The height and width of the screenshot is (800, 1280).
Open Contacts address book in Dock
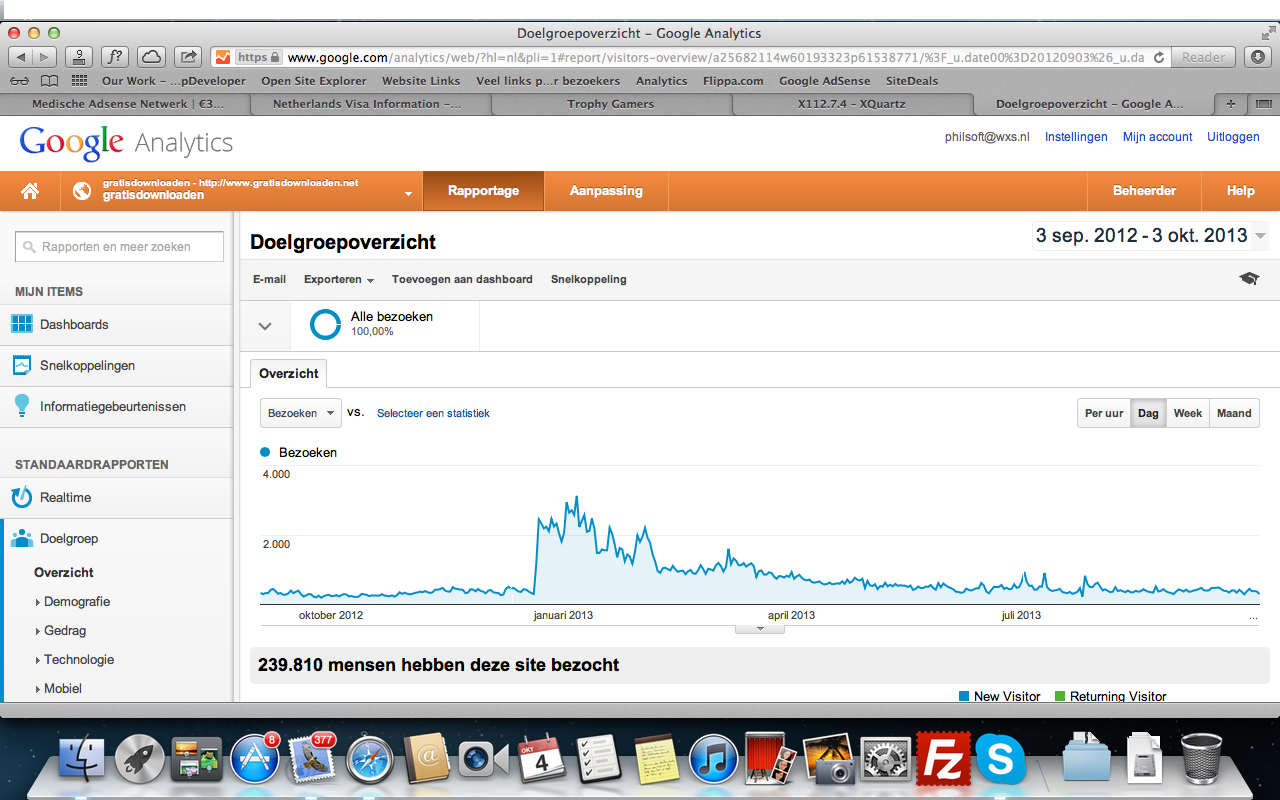pos(428,760)
